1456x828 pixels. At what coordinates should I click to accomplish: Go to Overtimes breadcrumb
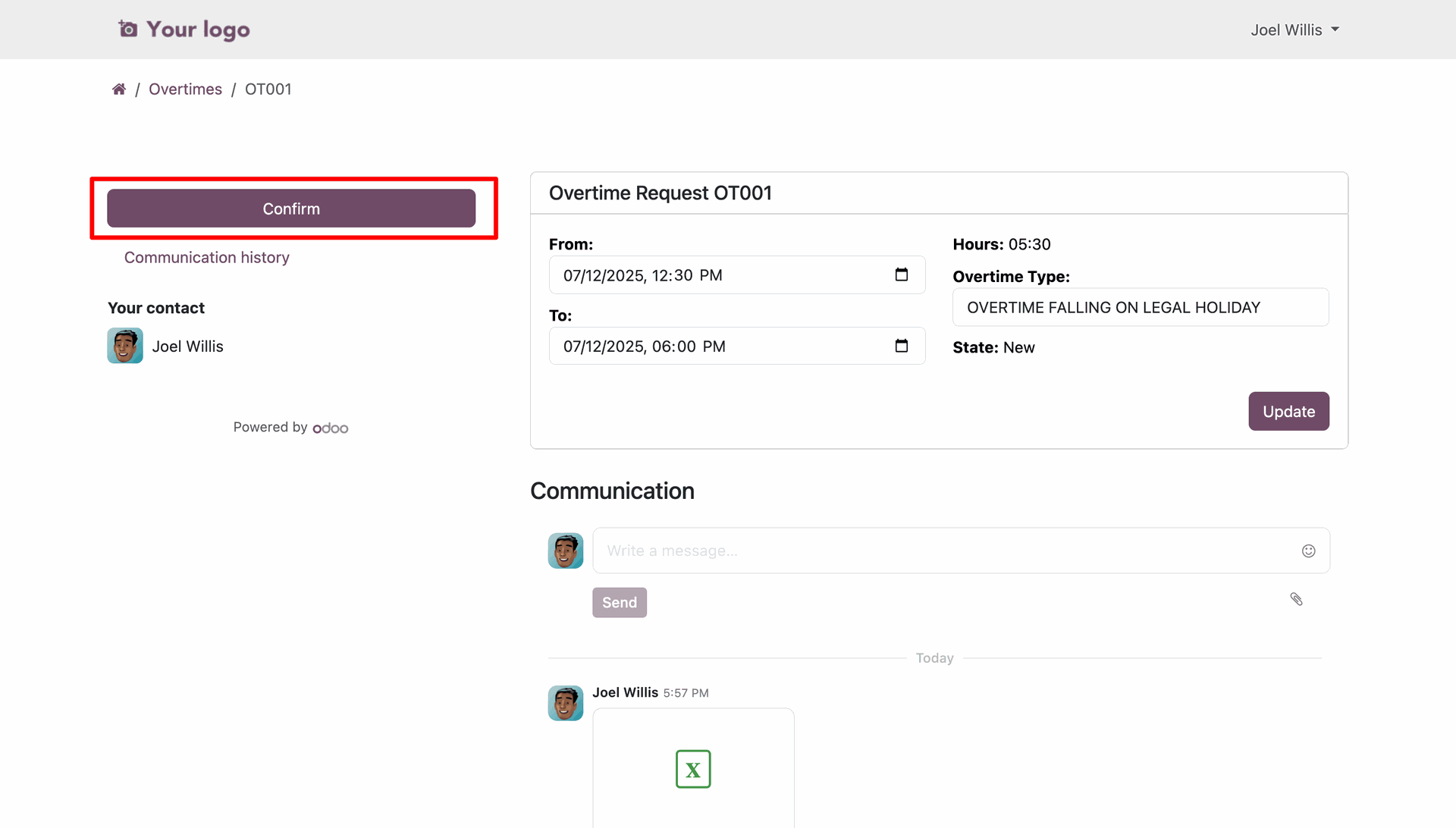pyautogui.click(x=185, y=89)
